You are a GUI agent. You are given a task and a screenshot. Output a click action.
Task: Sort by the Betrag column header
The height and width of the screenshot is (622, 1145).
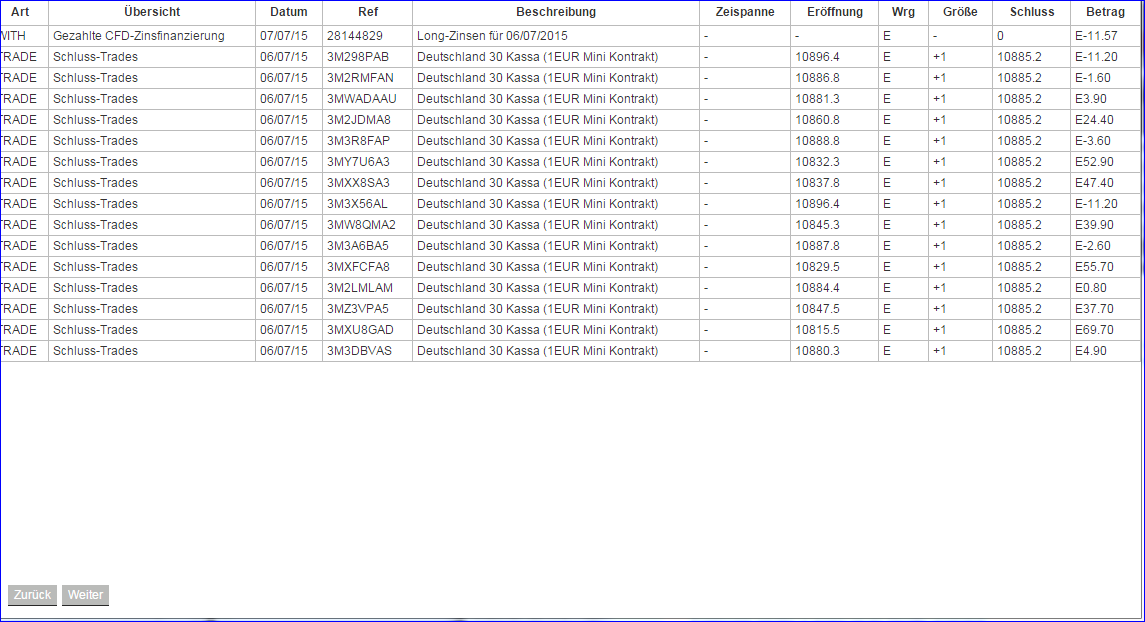1105,12
